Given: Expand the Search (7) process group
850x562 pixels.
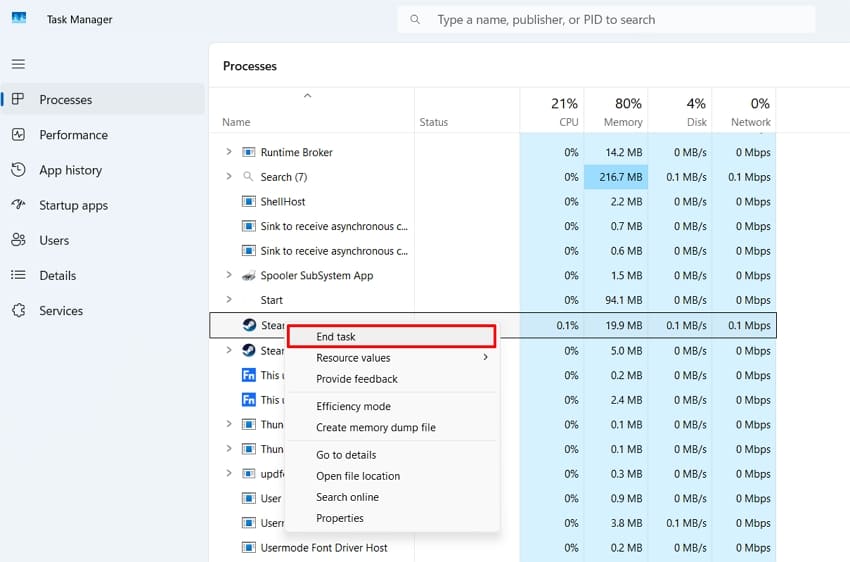Looking at the screenshot, I should [229, 176].
